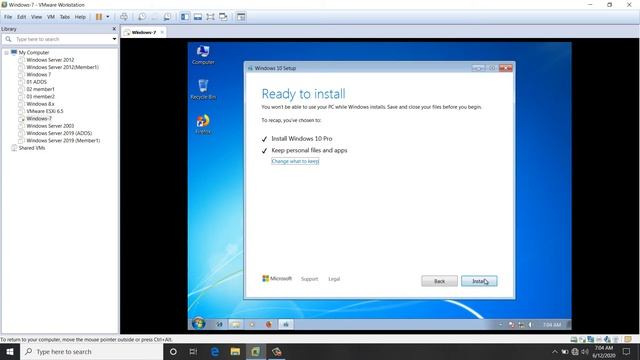
Task: Click the Unity mode toolbar icon
Action: pyautogui.click(x=223, y=17)
